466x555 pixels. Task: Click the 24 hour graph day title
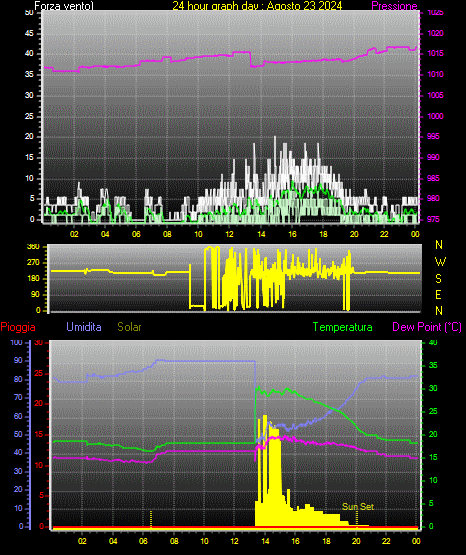257,6
